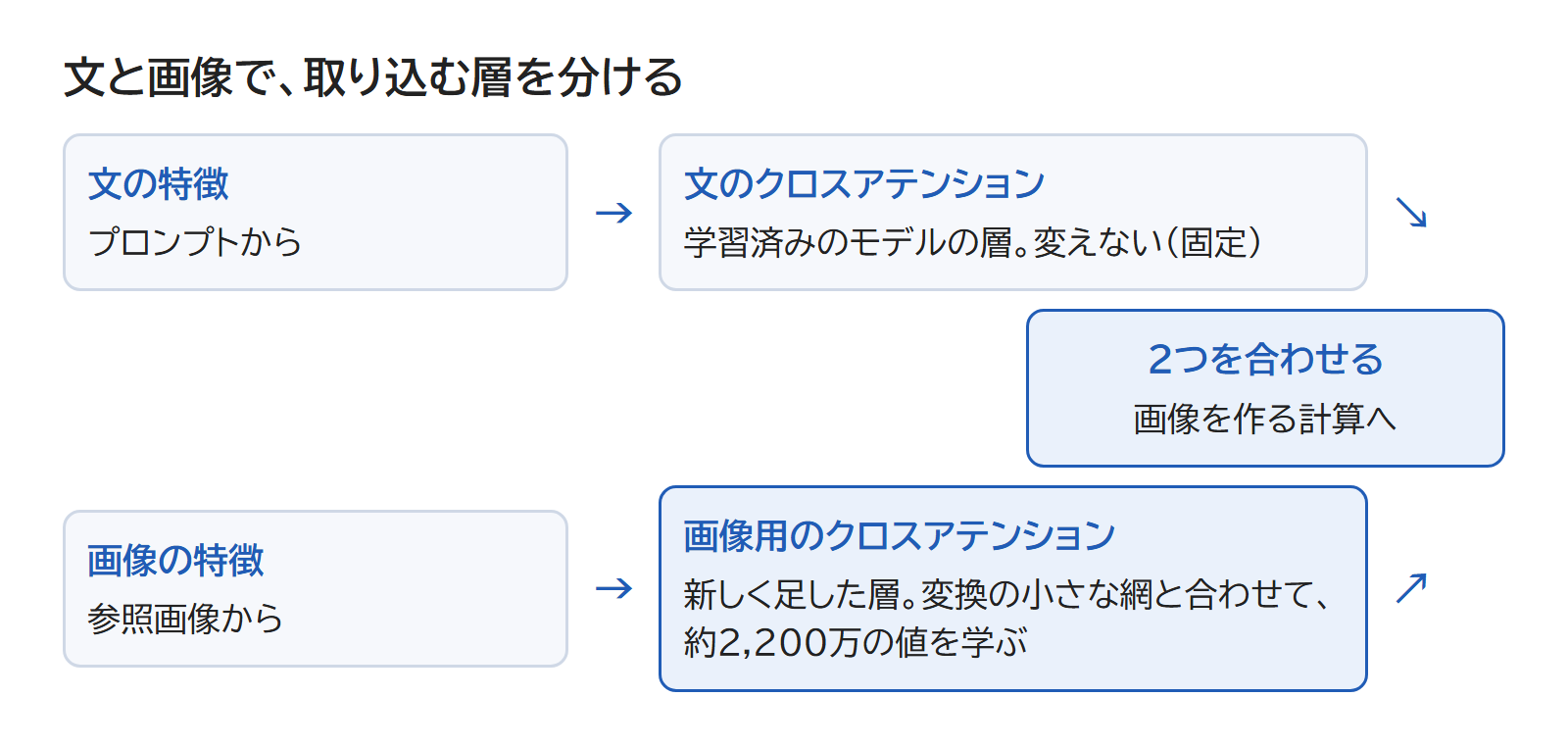Screen dimensions: 1568x747
Task: Click the up-right diagonal arrow icon
Action: [x=1411, y=588]
